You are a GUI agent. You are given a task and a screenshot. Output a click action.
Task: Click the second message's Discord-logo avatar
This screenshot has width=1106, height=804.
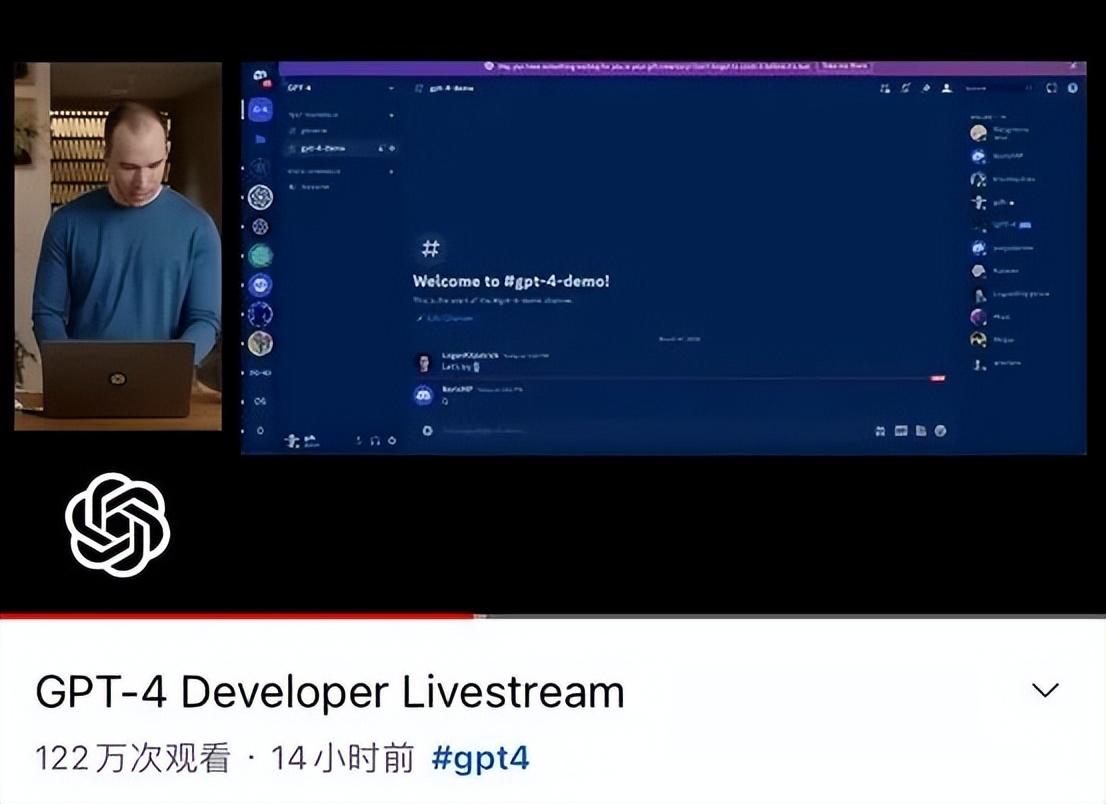pyautogui.click(x=423, y=395)
